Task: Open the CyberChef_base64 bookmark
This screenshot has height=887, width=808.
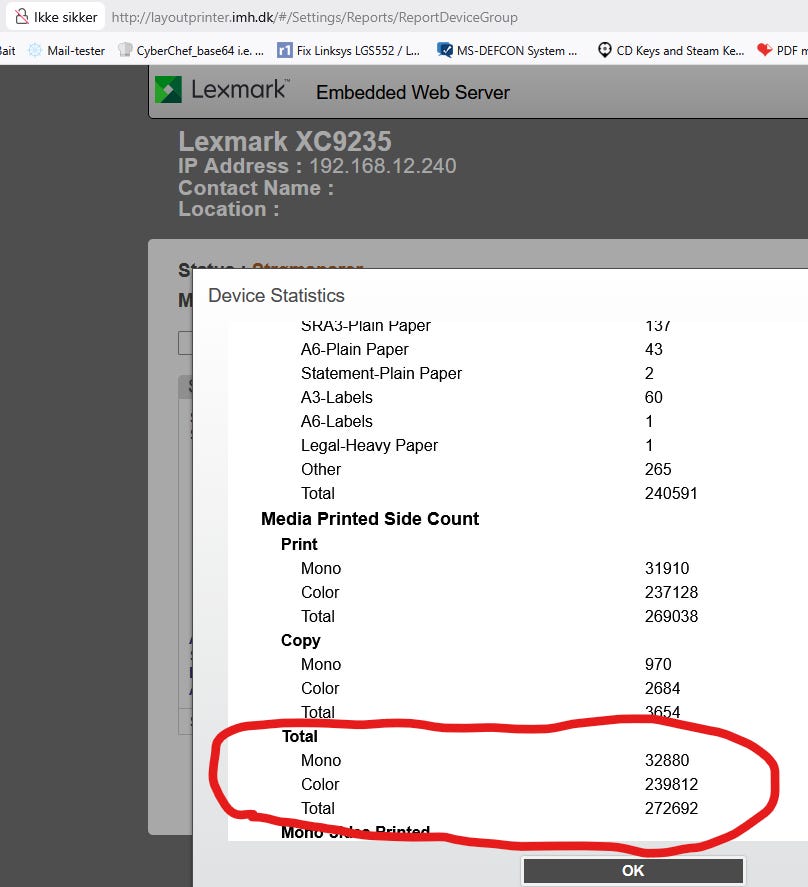Action: [191, 50]
